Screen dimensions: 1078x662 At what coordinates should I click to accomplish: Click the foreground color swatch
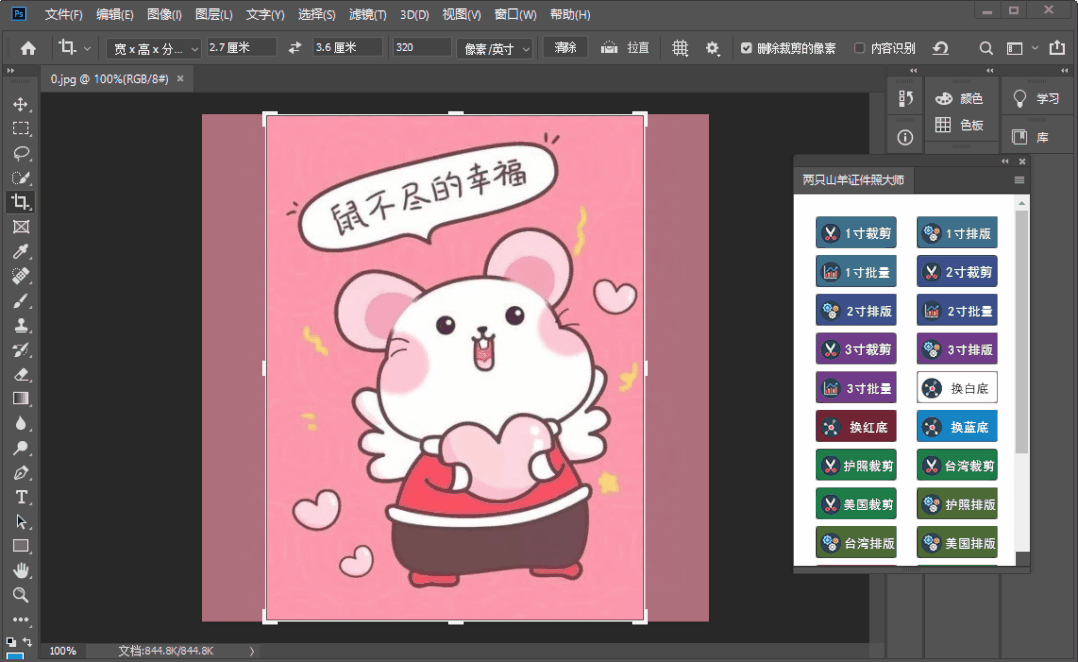click(x=13, y=655)
